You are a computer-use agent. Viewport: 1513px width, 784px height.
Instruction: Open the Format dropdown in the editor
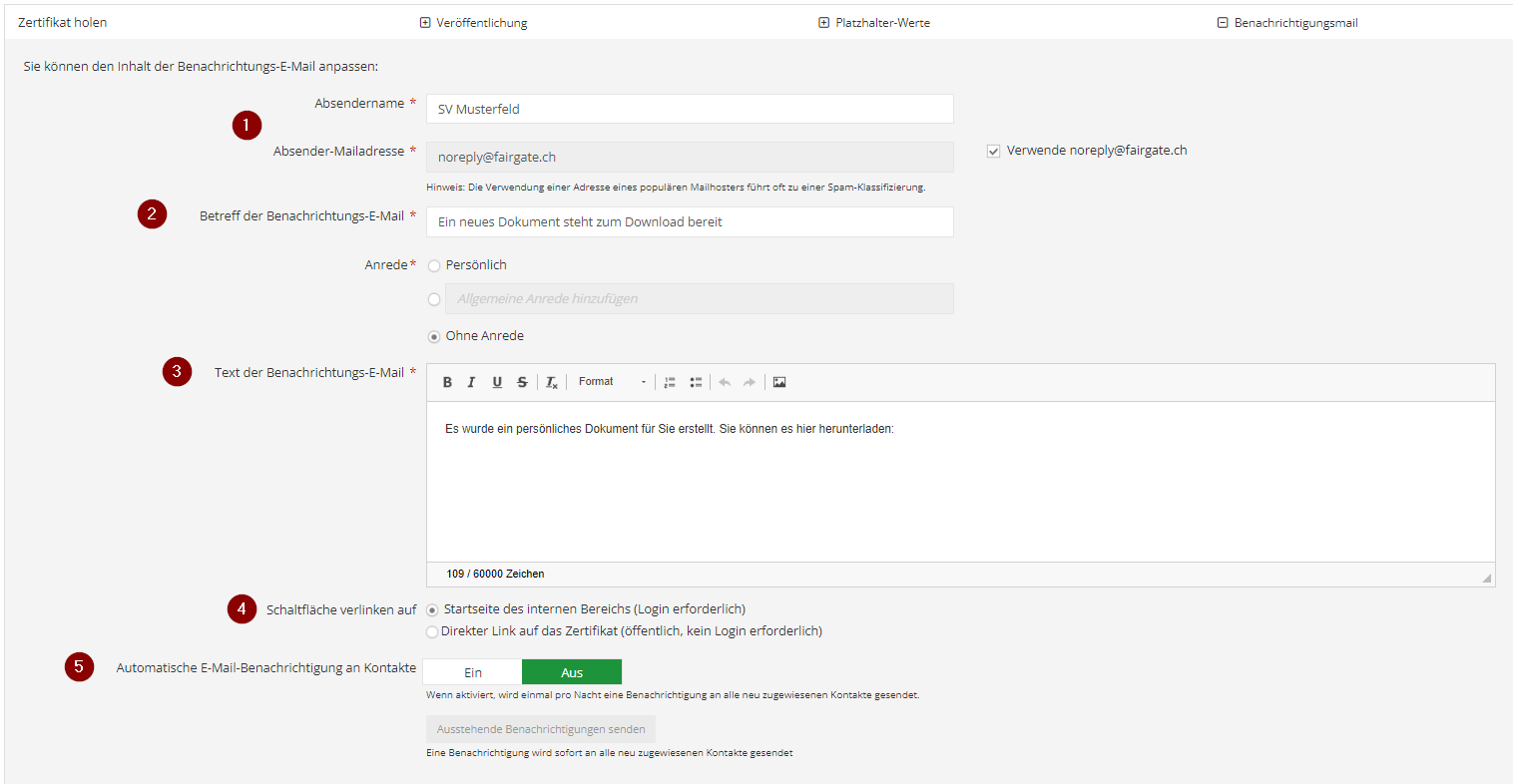[x=611, y=382]
